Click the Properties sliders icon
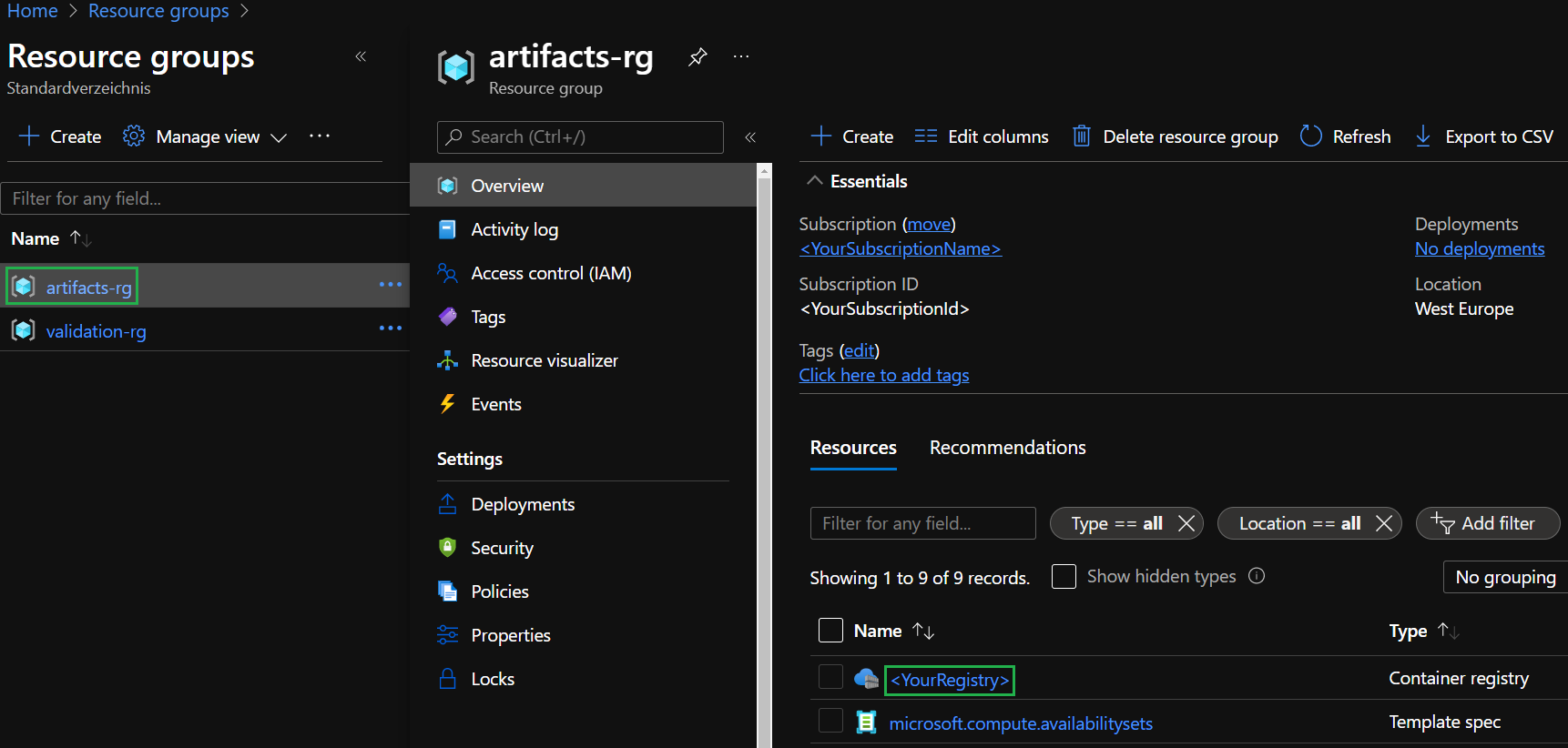 coord(447,635)
